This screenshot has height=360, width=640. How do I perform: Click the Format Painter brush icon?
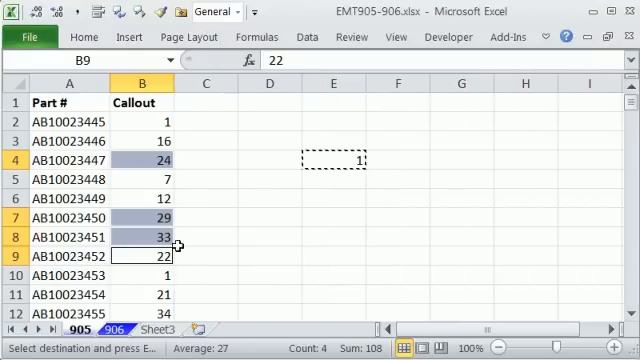tap(160, 12)
